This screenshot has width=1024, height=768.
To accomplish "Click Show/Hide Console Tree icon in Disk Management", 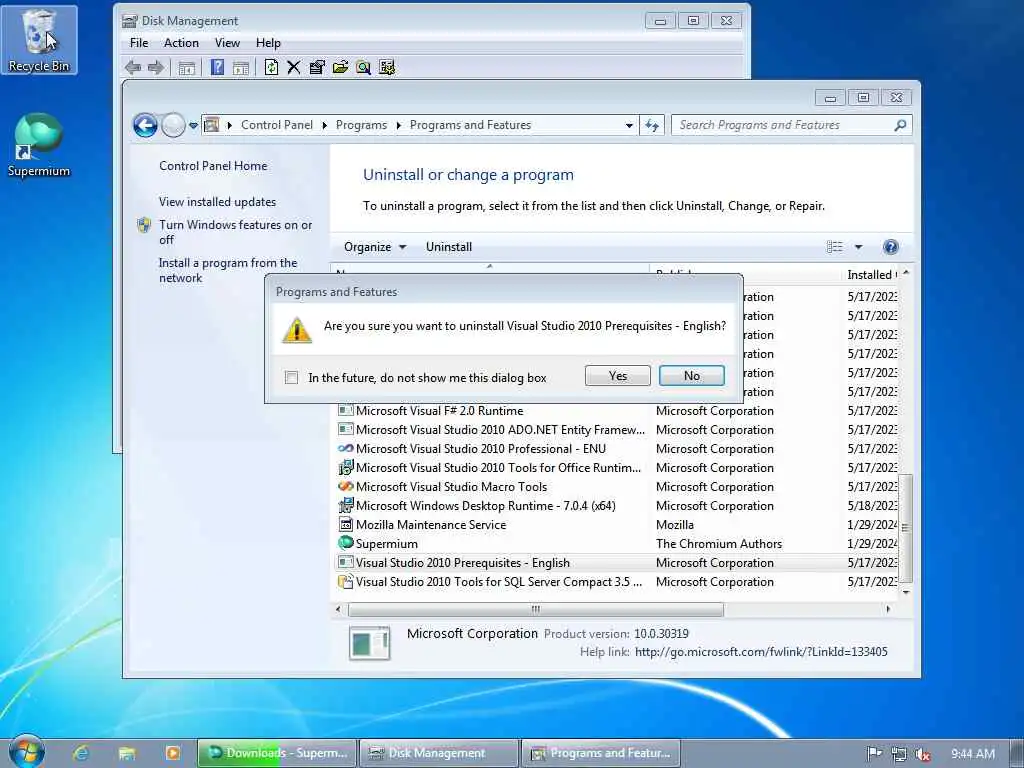I will pyautogui.click(x=187, y=68).
